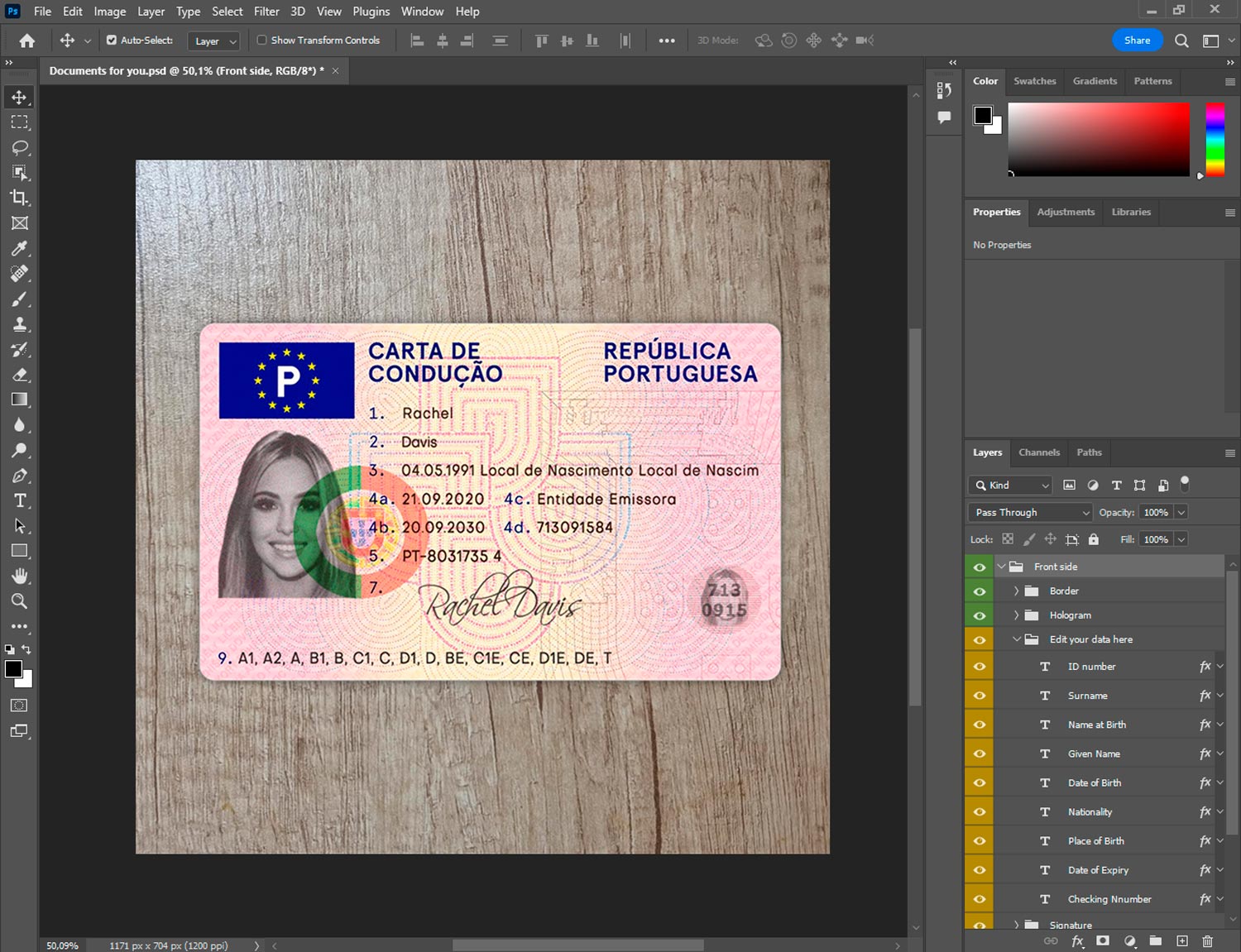Click the rainbow hue slider strip
The image size is (1241, 952).
(x=1215, y=139)
